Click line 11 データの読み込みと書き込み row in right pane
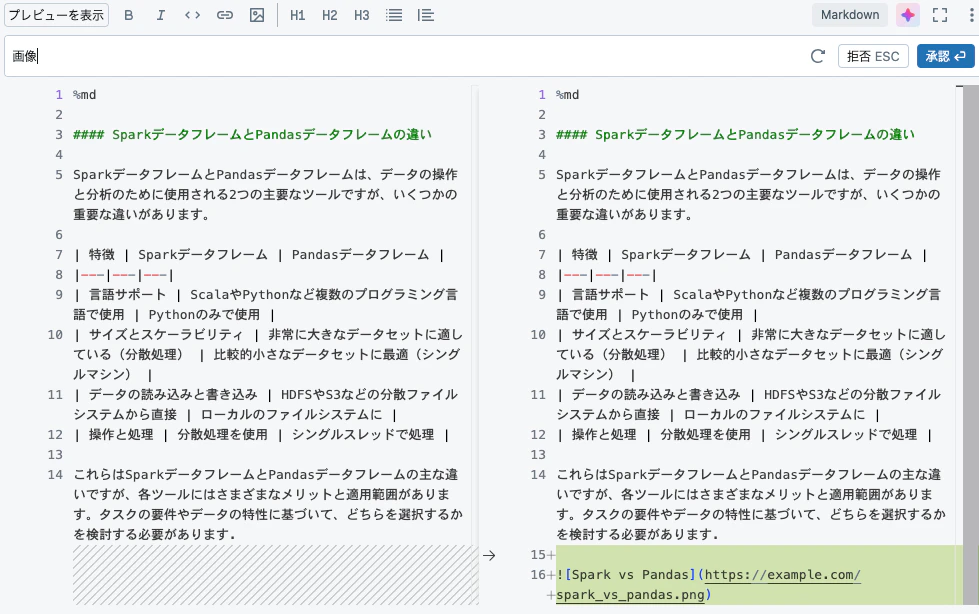This screenshot has height=614, width=979. [x=749, y=405]
